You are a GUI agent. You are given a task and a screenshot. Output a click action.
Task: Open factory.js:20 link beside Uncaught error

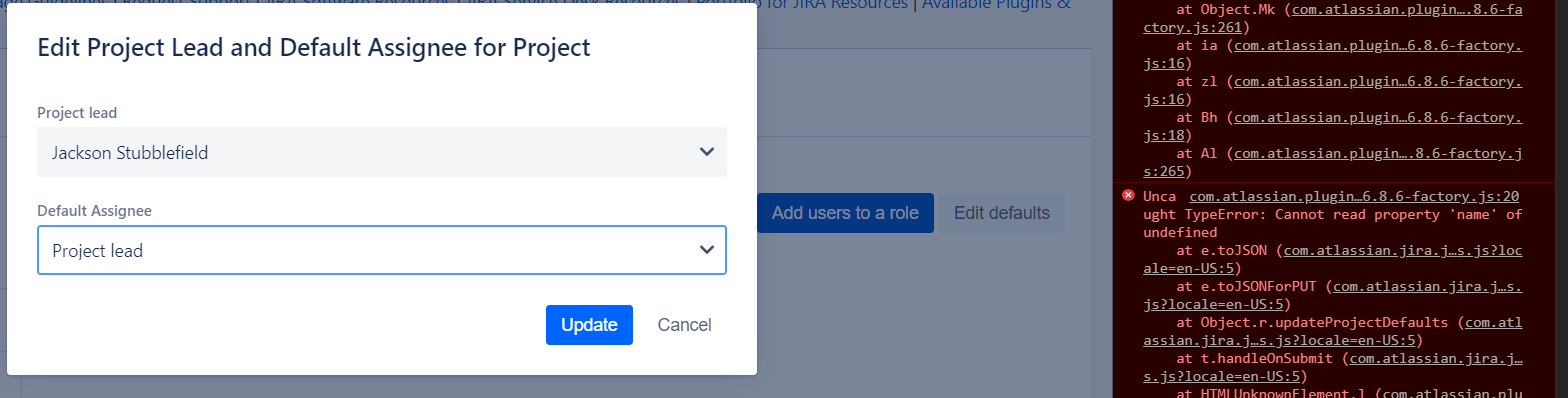[1355, 197]
